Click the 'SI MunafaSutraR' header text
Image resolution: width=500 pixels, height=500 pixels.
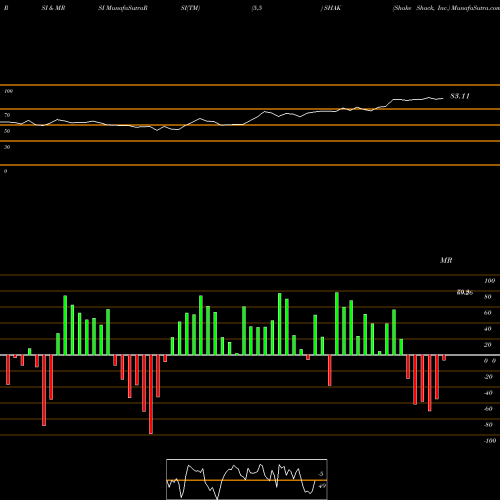tap(123, 8)
